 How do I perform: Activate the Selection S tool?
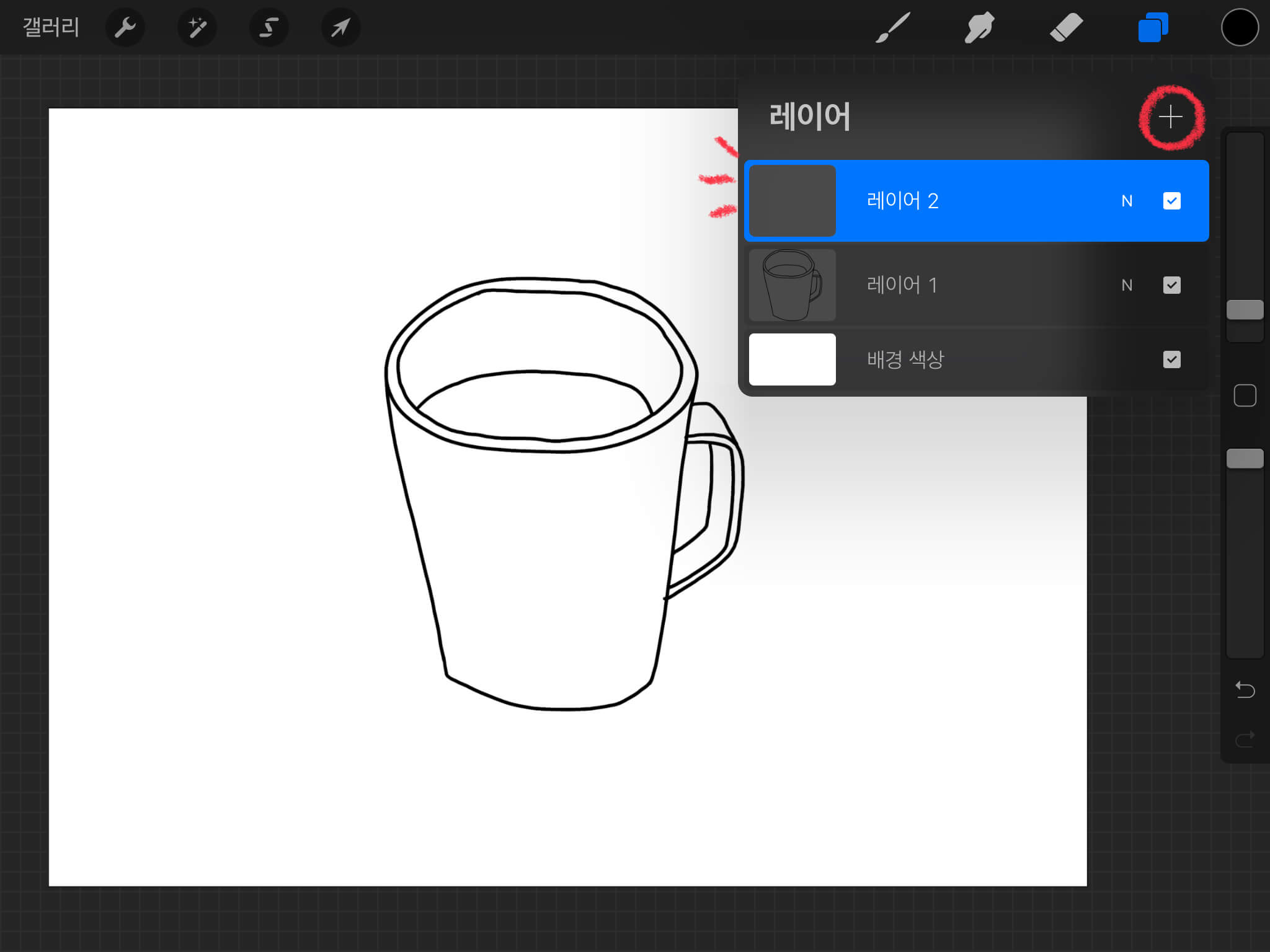click(x=269, y=28)
